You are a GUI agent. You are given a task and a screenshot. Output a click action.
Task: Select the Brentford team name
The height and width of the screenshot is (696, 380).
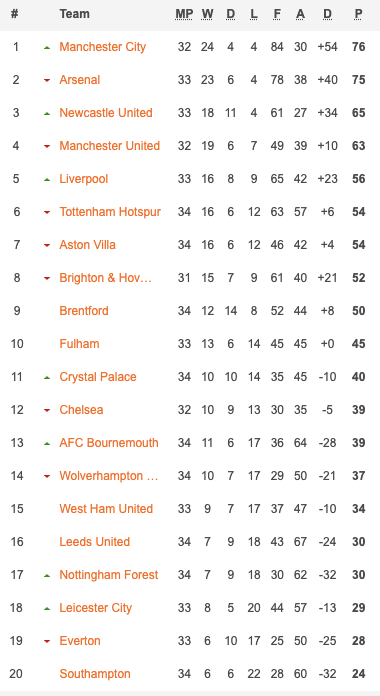(84, 311)
